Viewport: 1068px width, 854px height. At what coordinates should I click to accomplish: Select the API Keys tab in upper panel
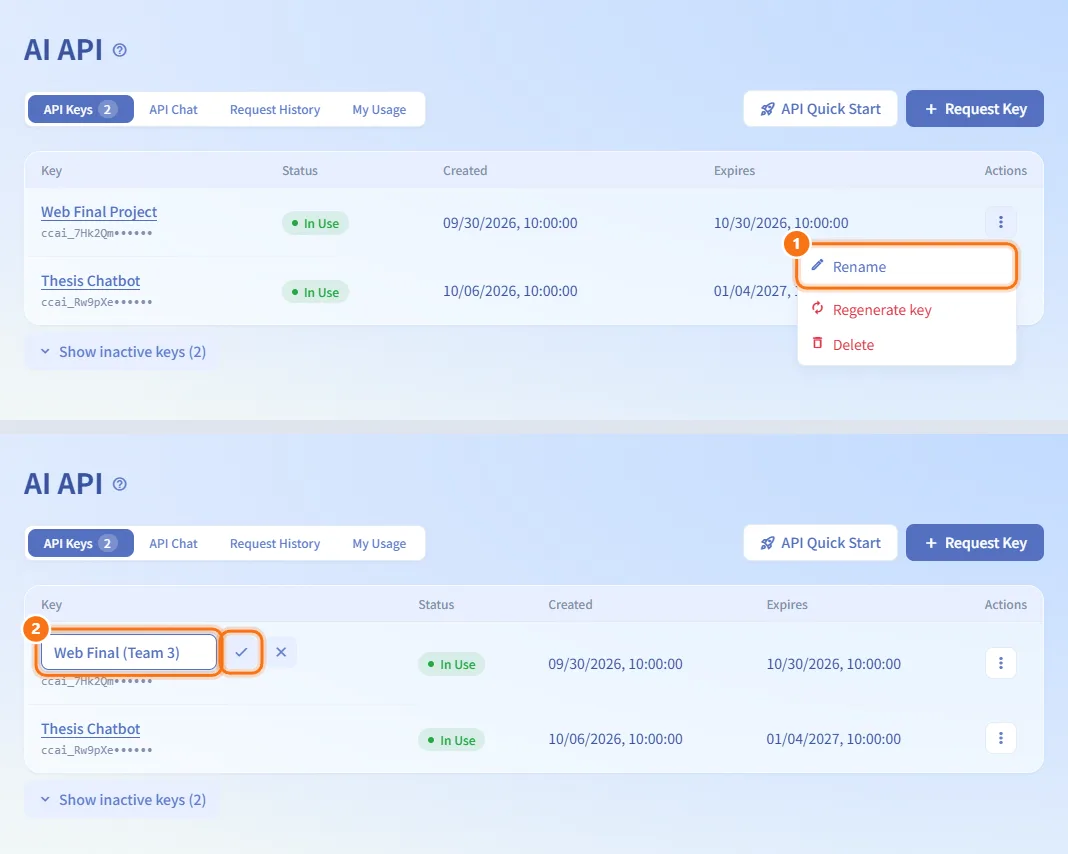pyautogui.click(x=80, y=110)
